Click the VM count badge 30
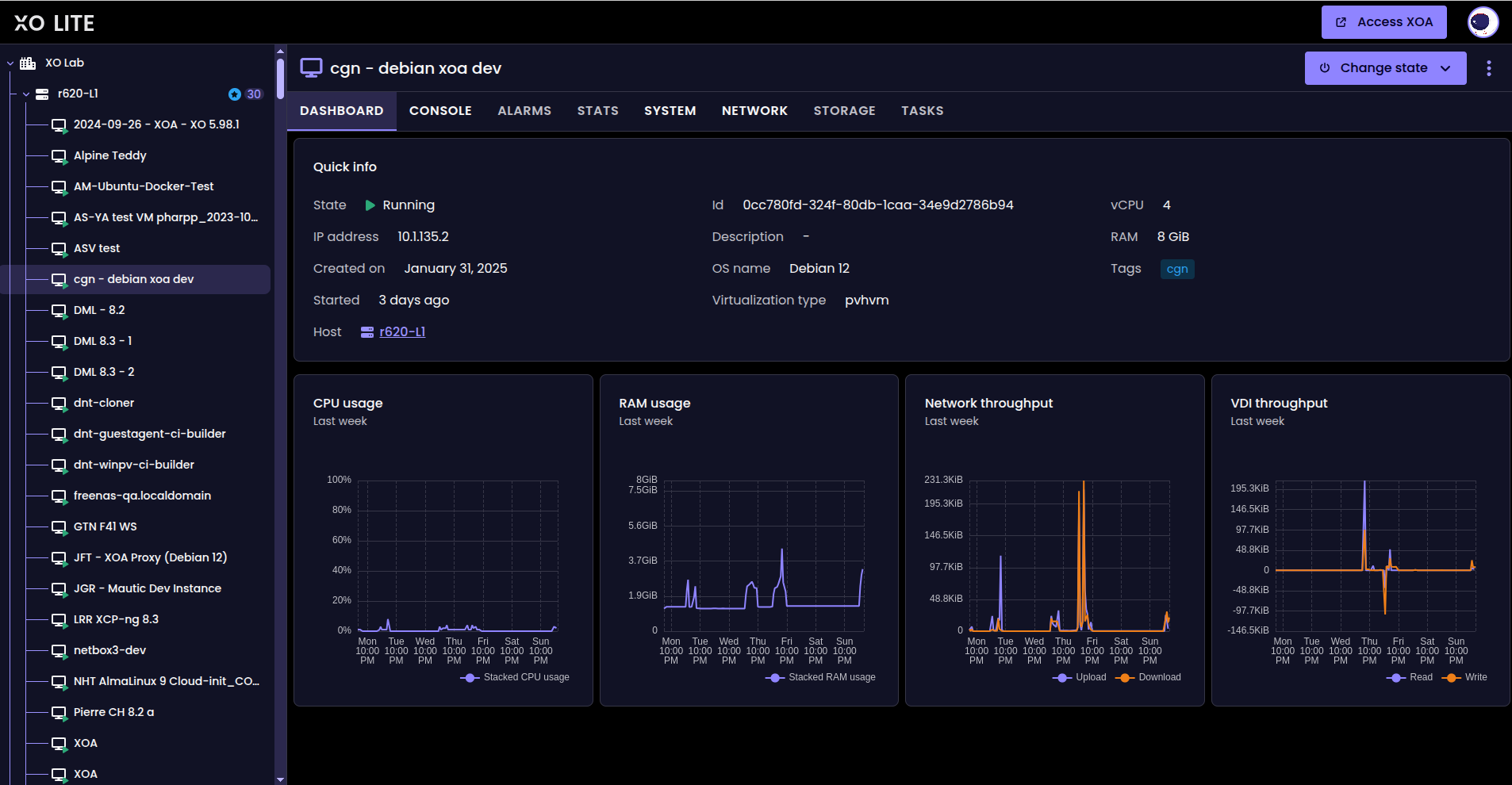This screenshot has height=785, width=1512. tap(254, 94)
